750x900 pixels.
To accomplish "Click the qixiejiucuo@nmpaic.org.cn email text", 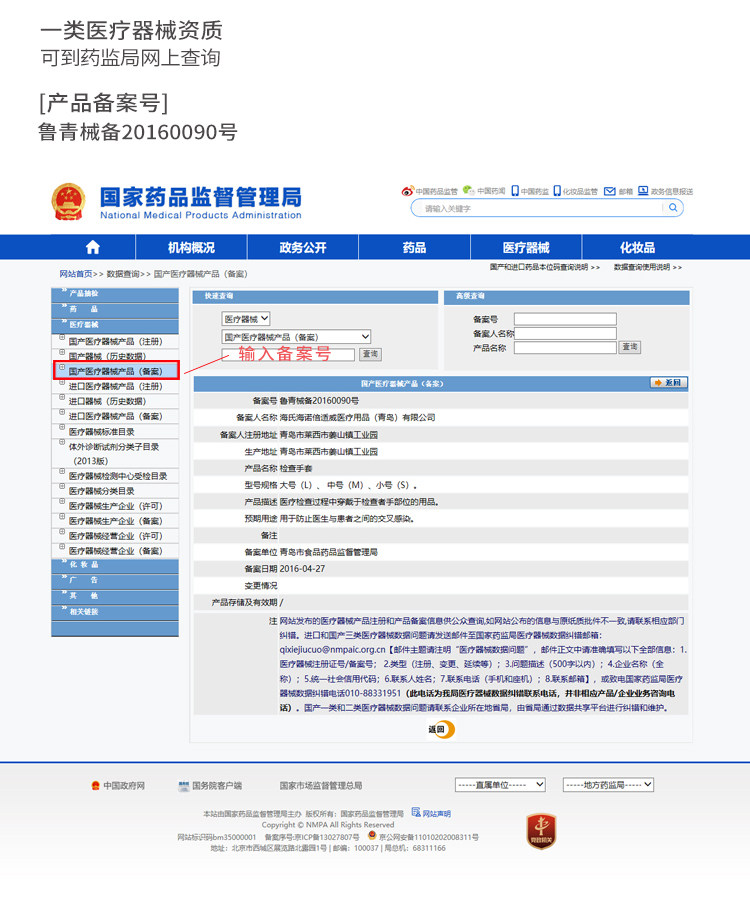I will click(333, 649).
